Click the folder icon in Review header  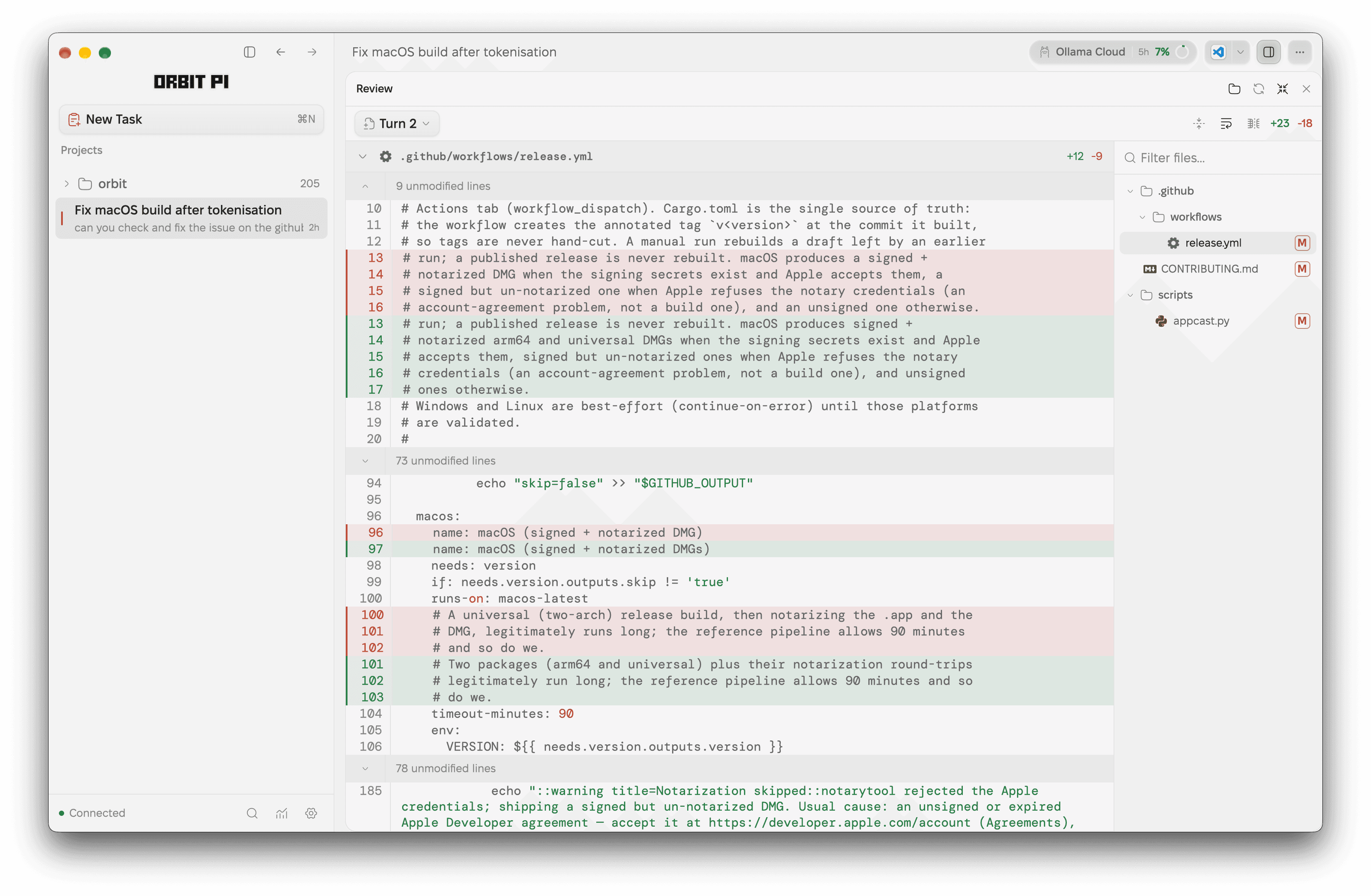(1234, 89)
